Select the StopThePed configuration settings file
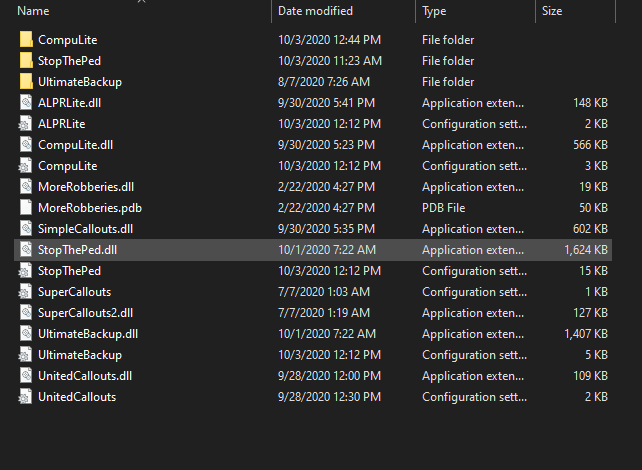Screen dimensions: 642x470 click(x=69, y=271)
